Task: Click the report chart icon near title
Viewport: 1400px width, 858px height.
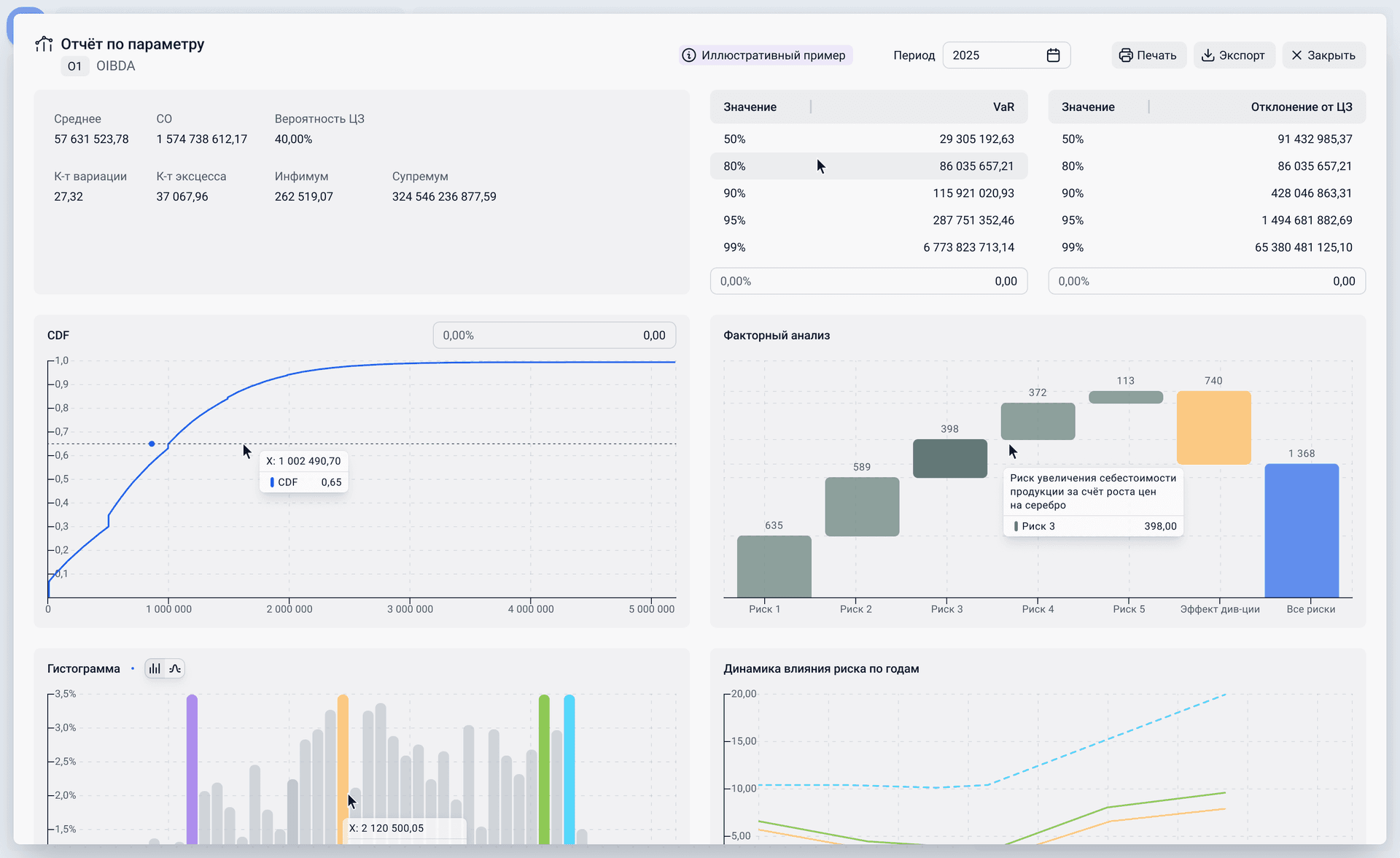Action: pyautogui.click(x=44, y=45)
